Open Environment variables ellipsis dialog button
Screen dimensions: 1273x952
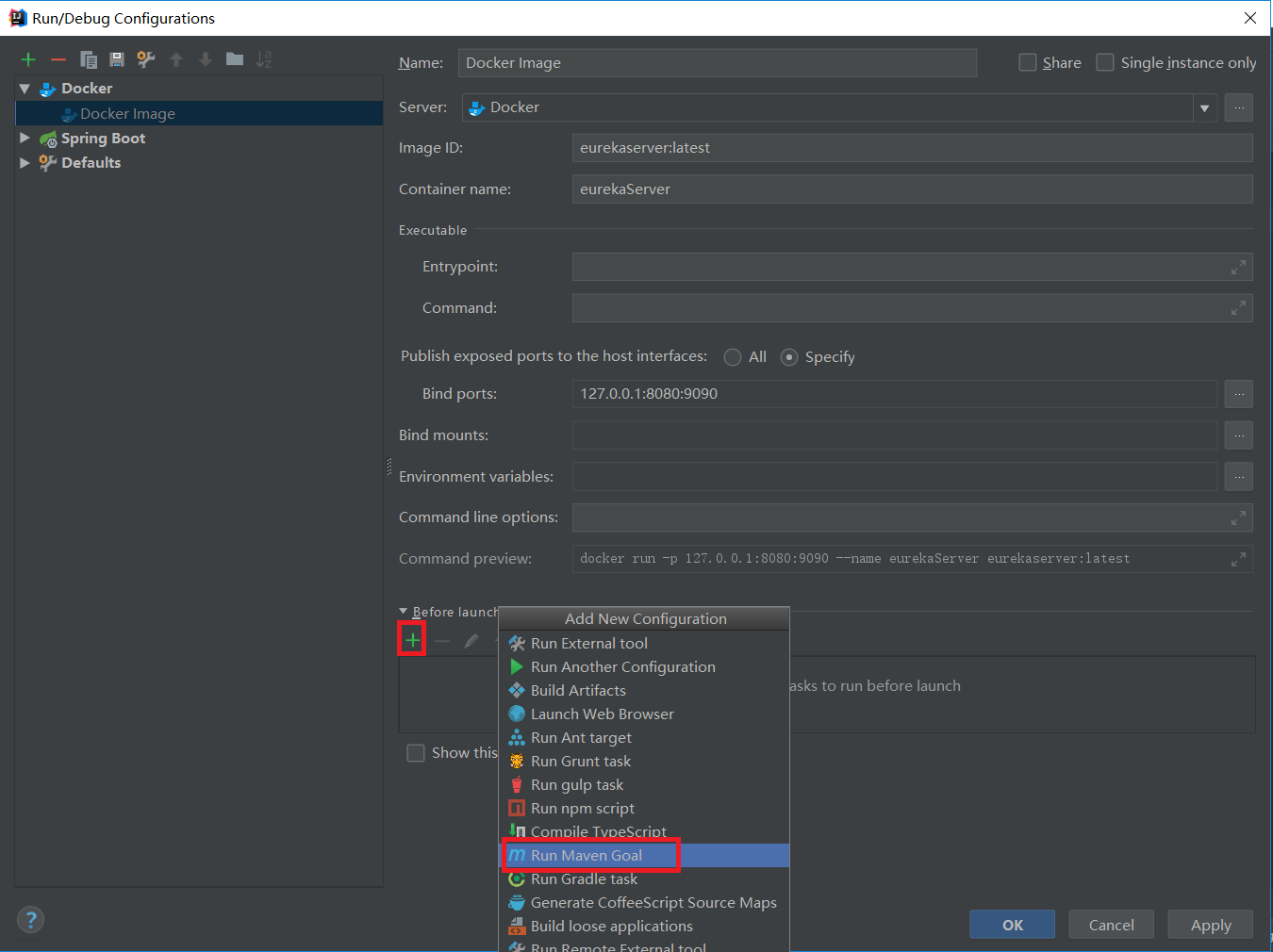coord(1239,477)
